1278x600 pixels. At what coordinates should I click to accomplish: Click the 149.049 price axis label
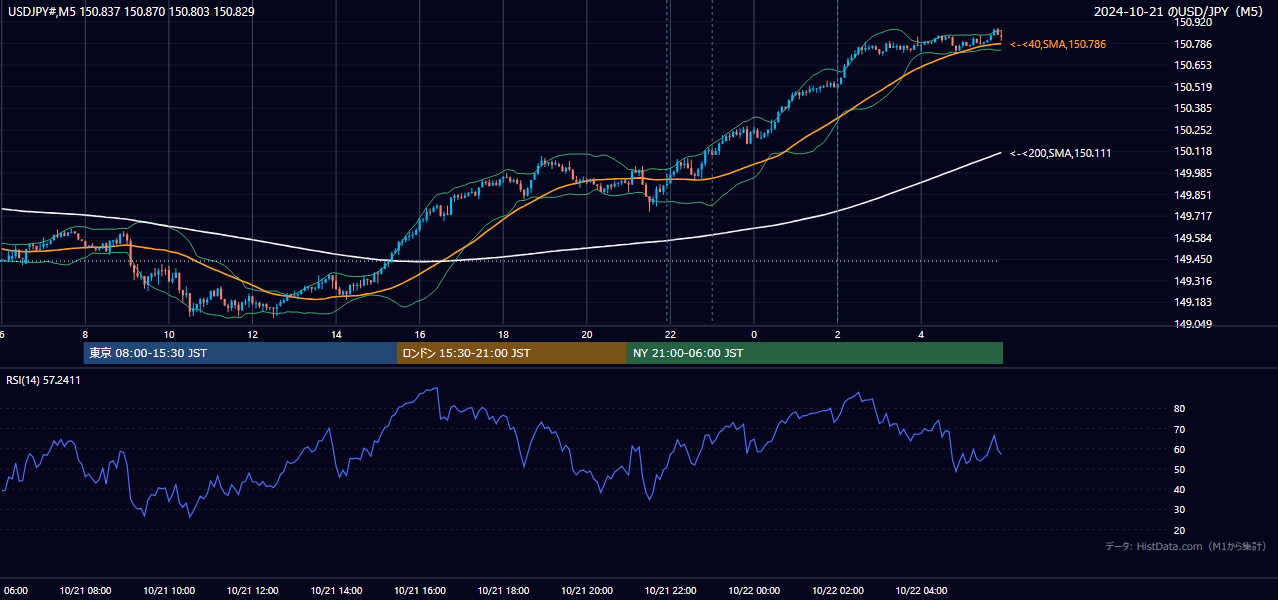coord(1194,324)
